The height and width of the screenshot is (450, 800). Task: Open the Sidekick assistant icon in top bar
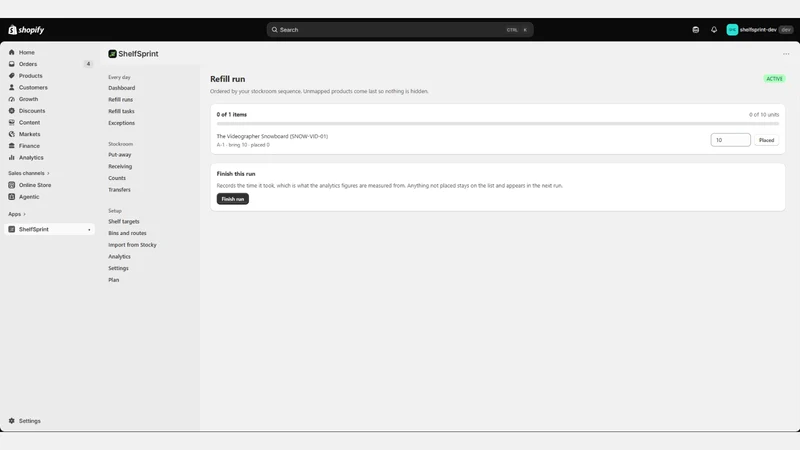695,30
